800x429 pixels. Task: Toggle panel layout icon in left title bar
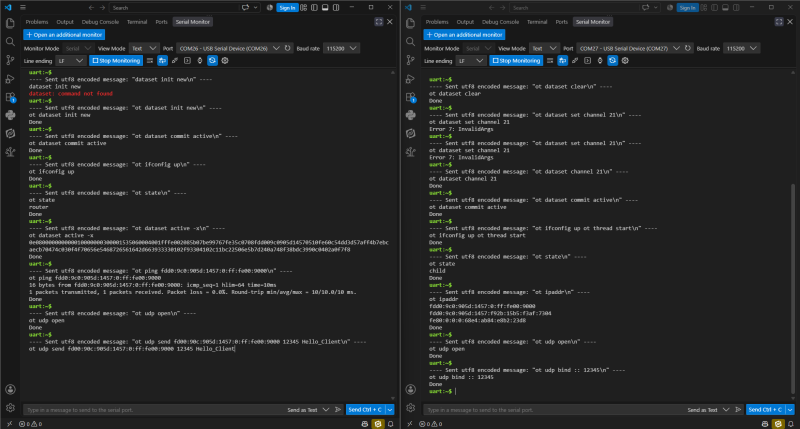click(x=325, y=8)
